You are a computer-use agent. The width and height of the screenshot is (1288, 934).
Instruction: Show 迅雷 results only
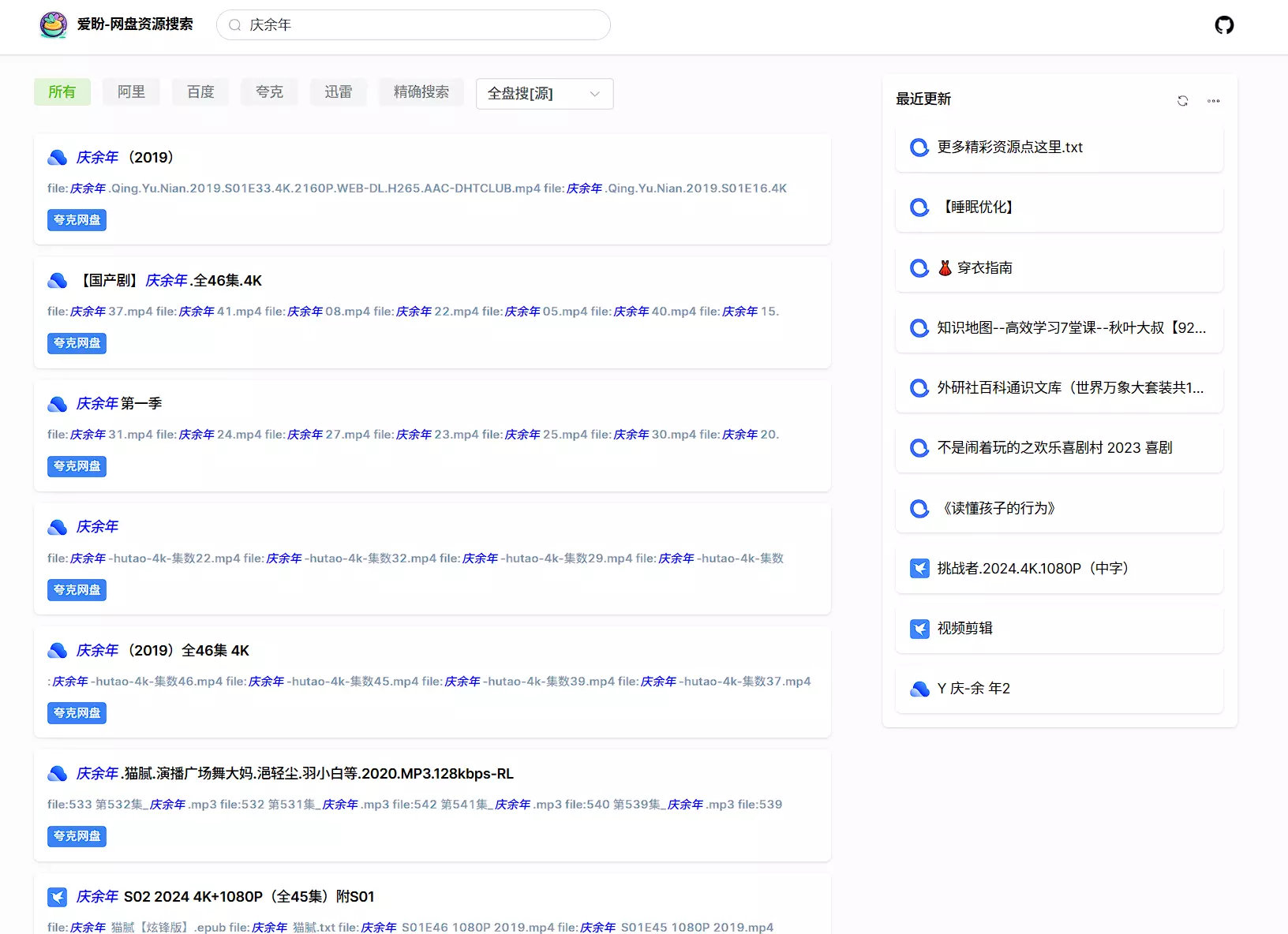point(338,92)
